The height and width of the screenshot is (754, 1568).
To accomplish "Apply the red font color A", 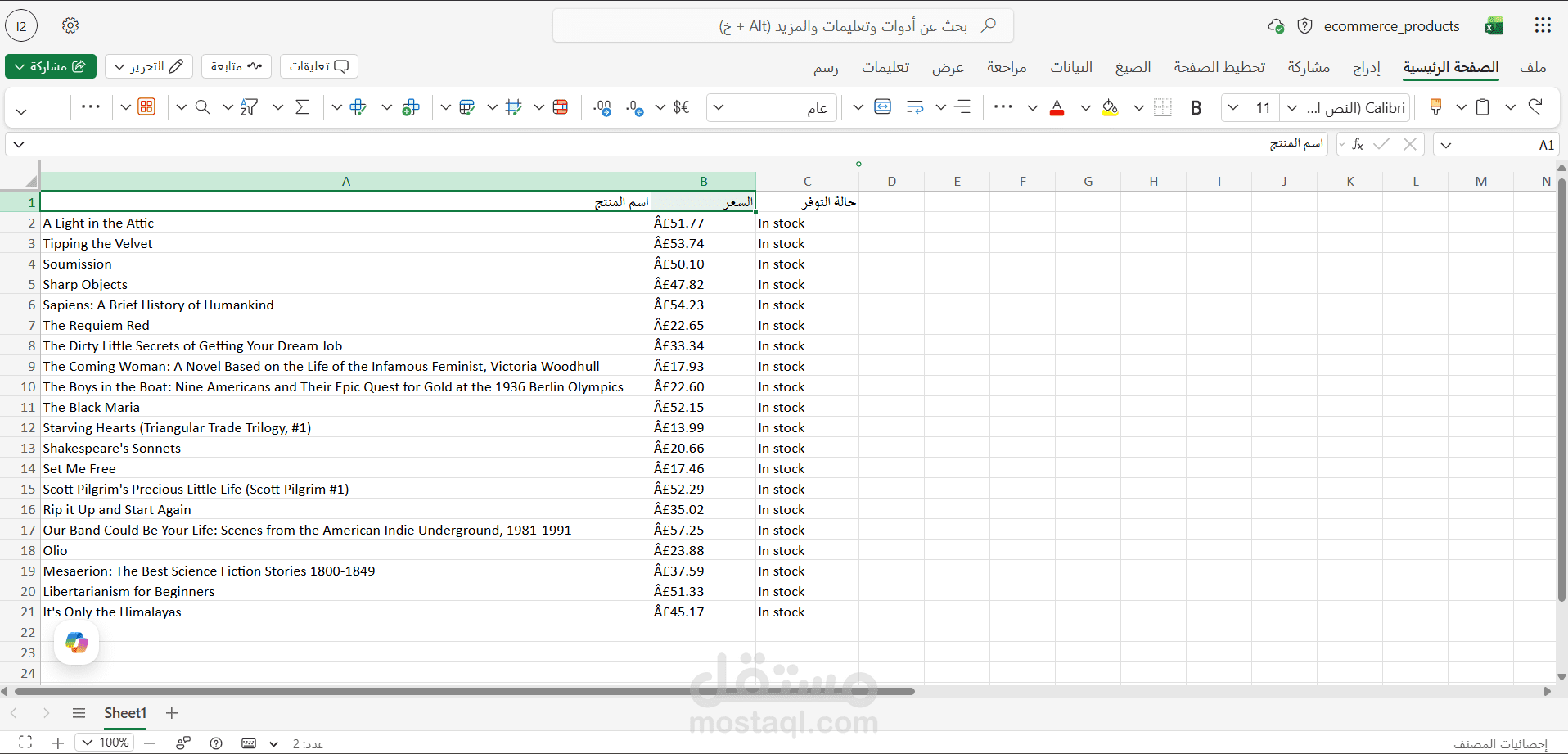I will click(x=1057, y=107).
